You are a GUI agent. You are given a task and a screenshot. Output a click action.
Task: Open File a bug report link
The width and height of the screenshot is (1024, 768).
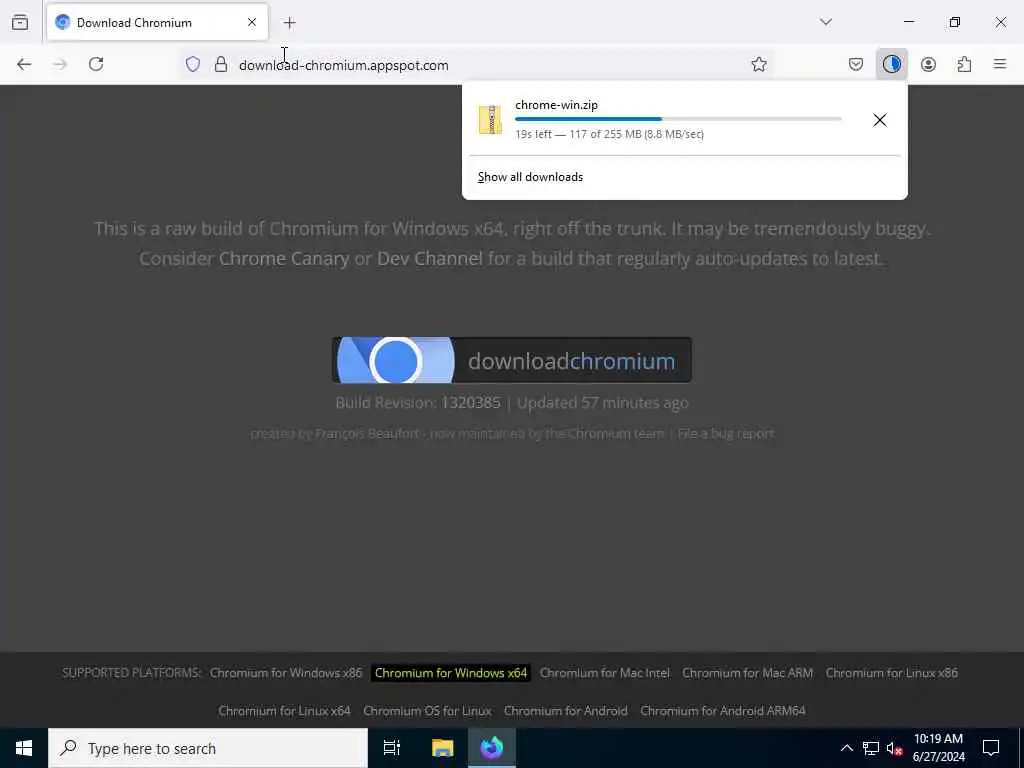[726, 434]
